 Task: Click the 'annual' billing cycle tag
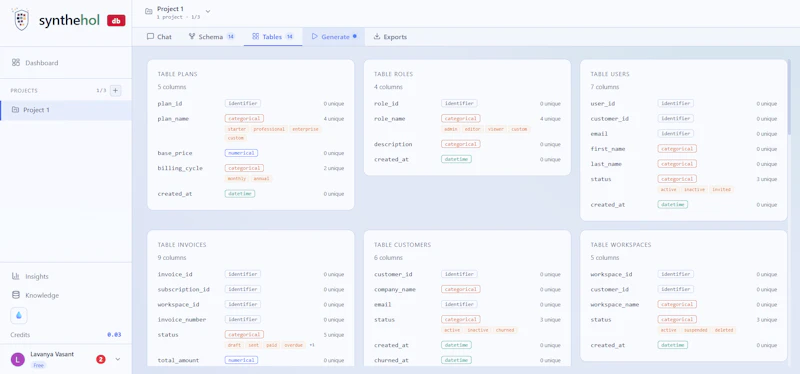pos(262,179)
